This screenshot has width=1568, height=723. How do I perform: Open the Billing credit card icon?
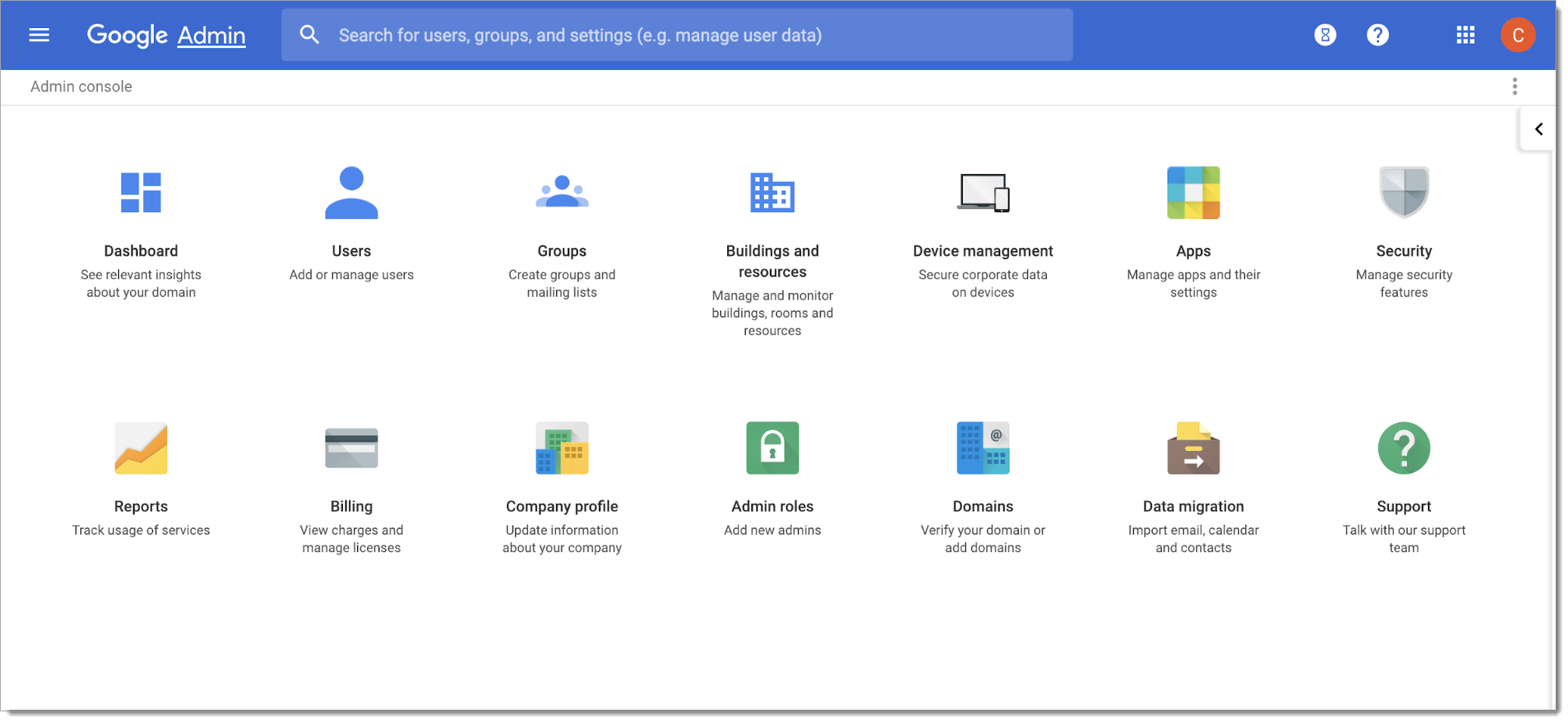352,448
